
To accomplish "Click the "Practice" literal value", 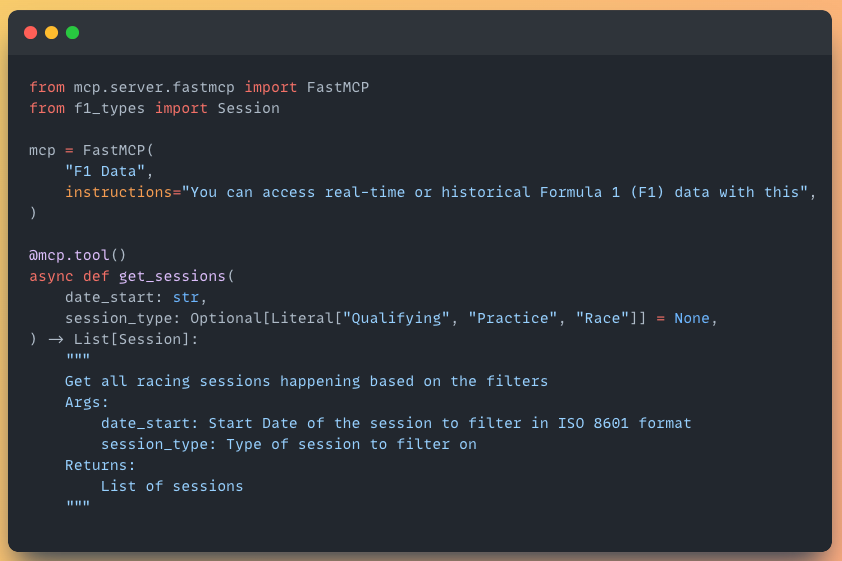I will pyautogui.click(x=513, y=318).
